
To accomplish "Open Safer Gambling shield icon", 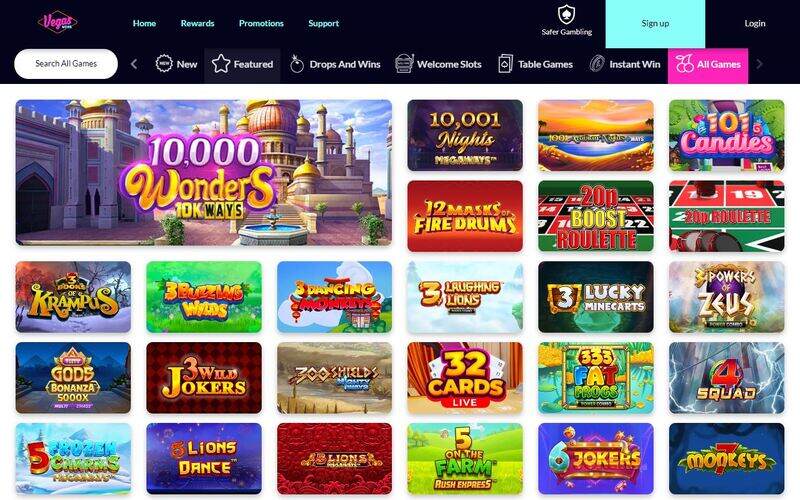I will (x=566, y=15).
